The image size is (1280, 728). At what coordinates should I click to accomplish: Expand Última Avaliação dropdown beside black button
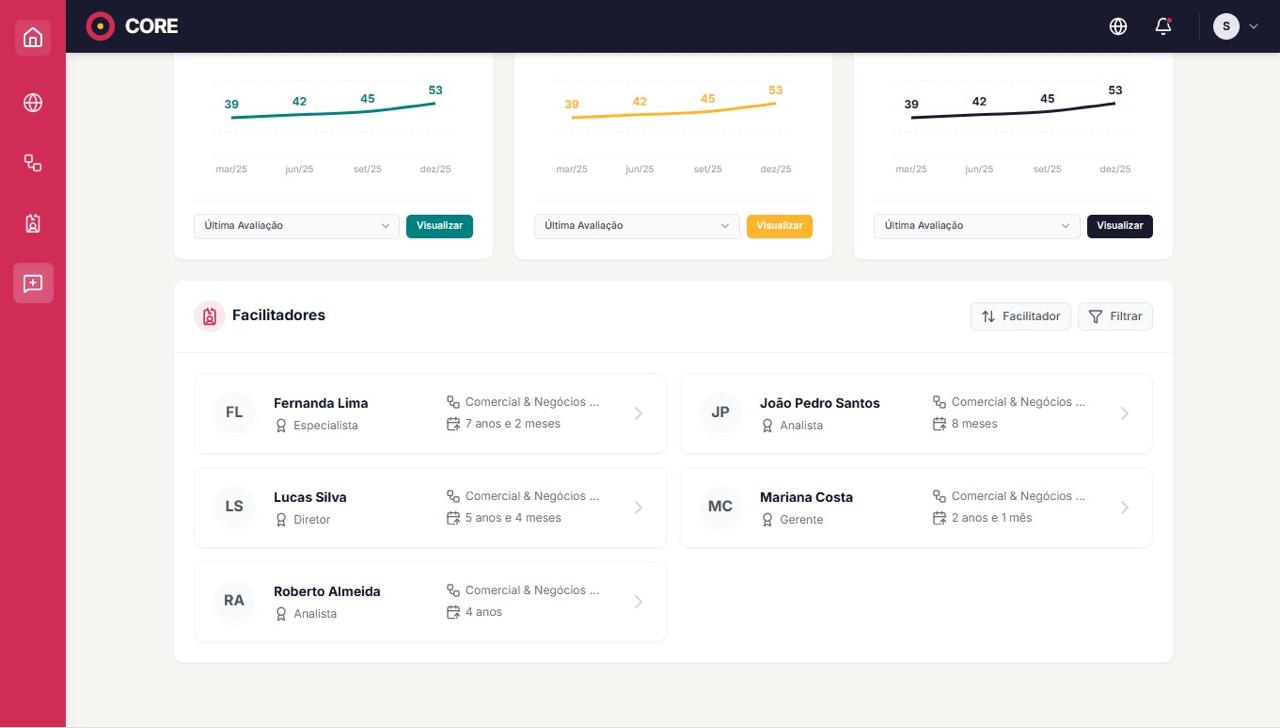coord(976,226)
